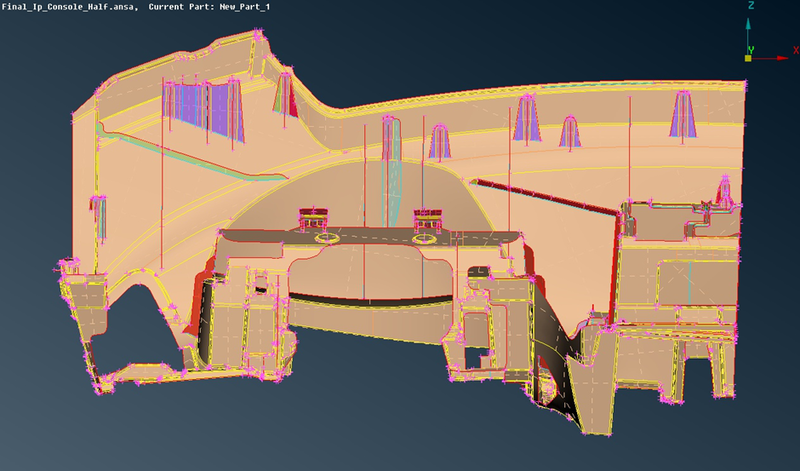The height and width of the screenshot is (471, 800).
Task: Click the green Y axis label on triad
Action: click(x=751, y=50)
